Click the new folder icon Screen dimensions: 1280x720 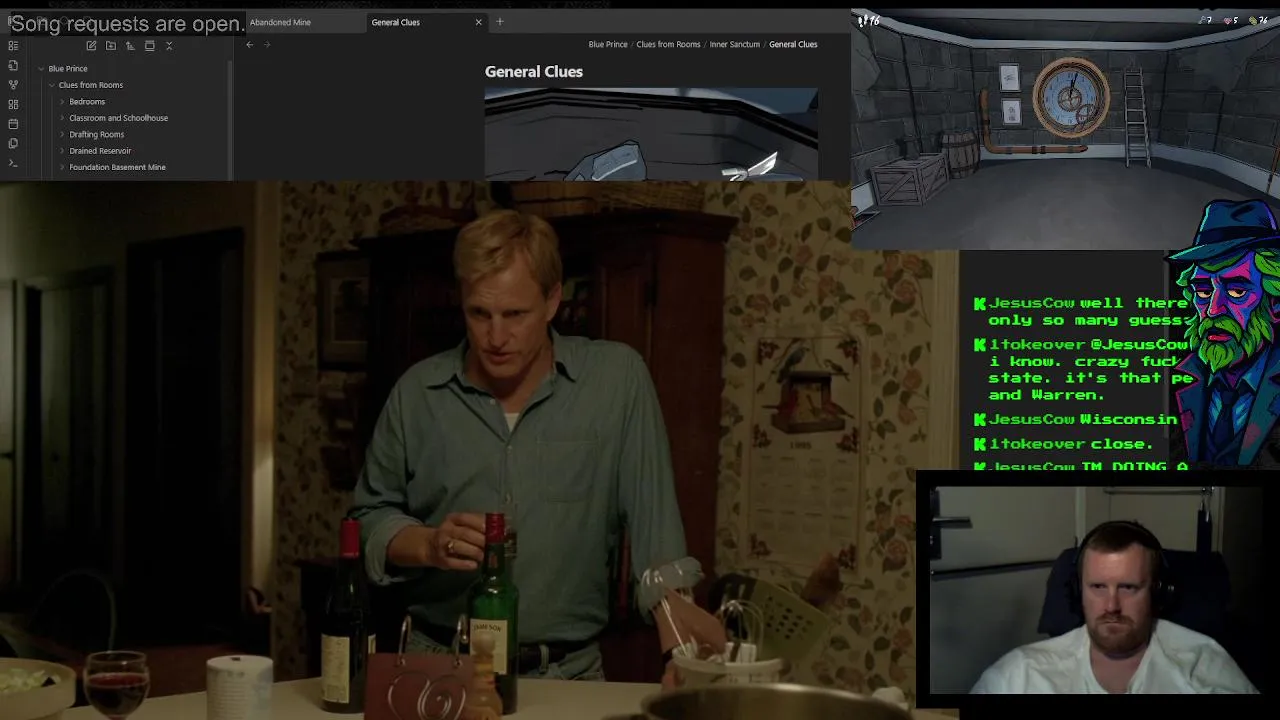point(110,45)
